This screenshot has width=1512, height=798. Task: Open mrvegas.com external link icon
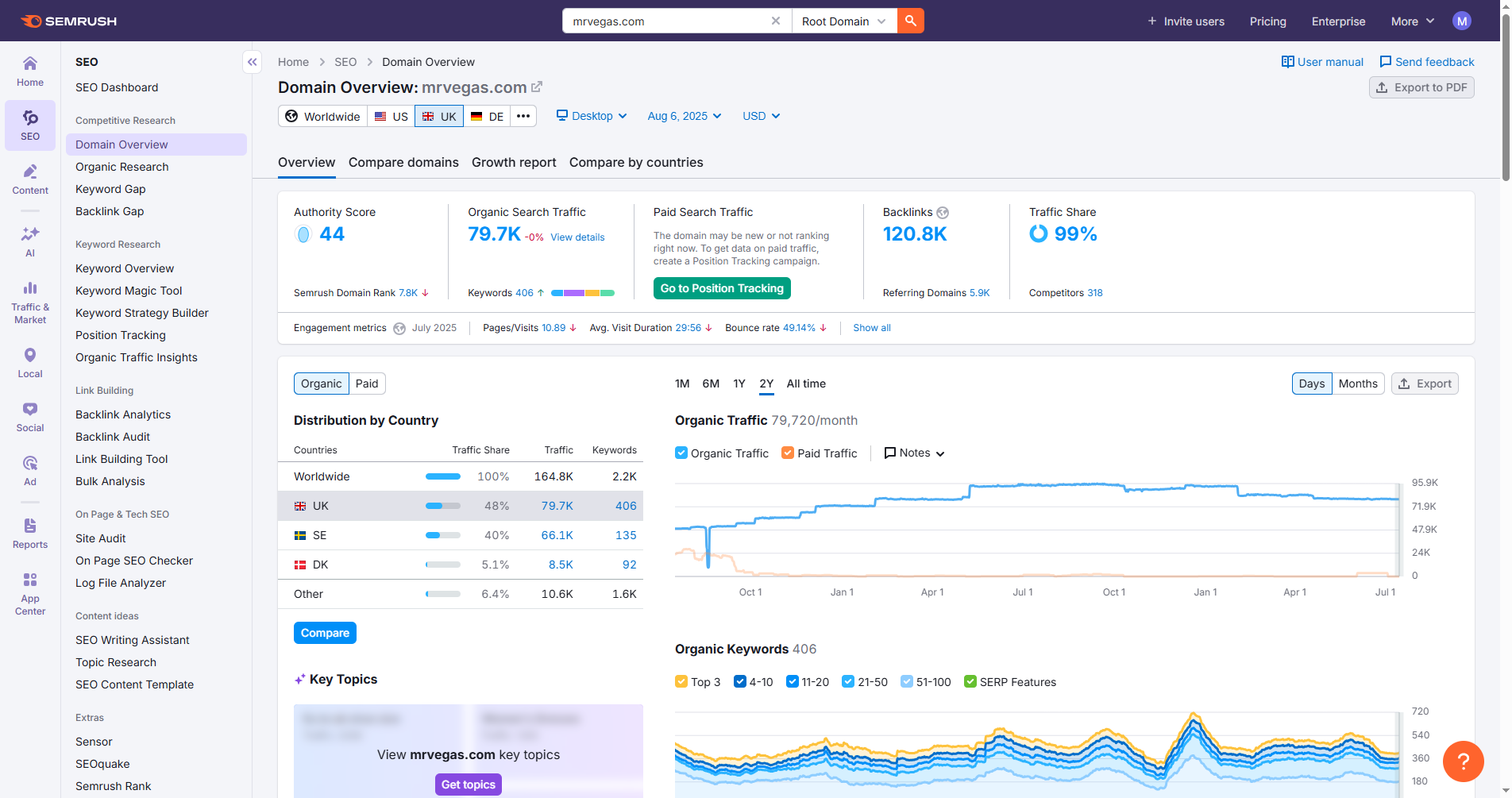point(537,87)
